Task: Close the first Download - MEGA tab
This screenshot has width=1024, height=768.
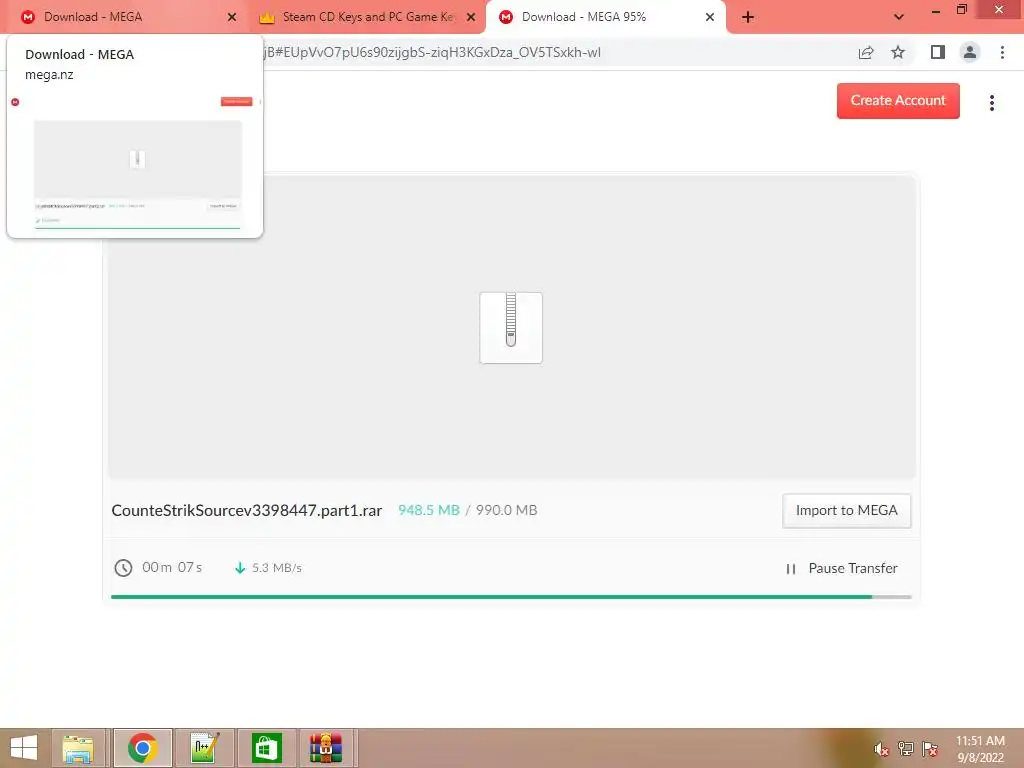Action: coord(232,18)
